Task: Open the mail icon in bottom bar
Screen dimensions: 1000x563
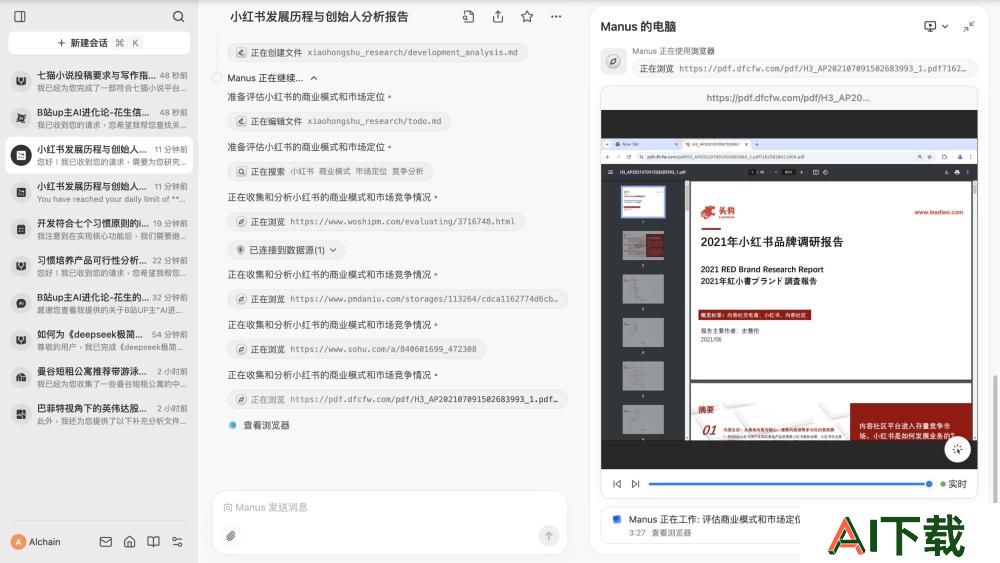Action: tap(106, 542)
